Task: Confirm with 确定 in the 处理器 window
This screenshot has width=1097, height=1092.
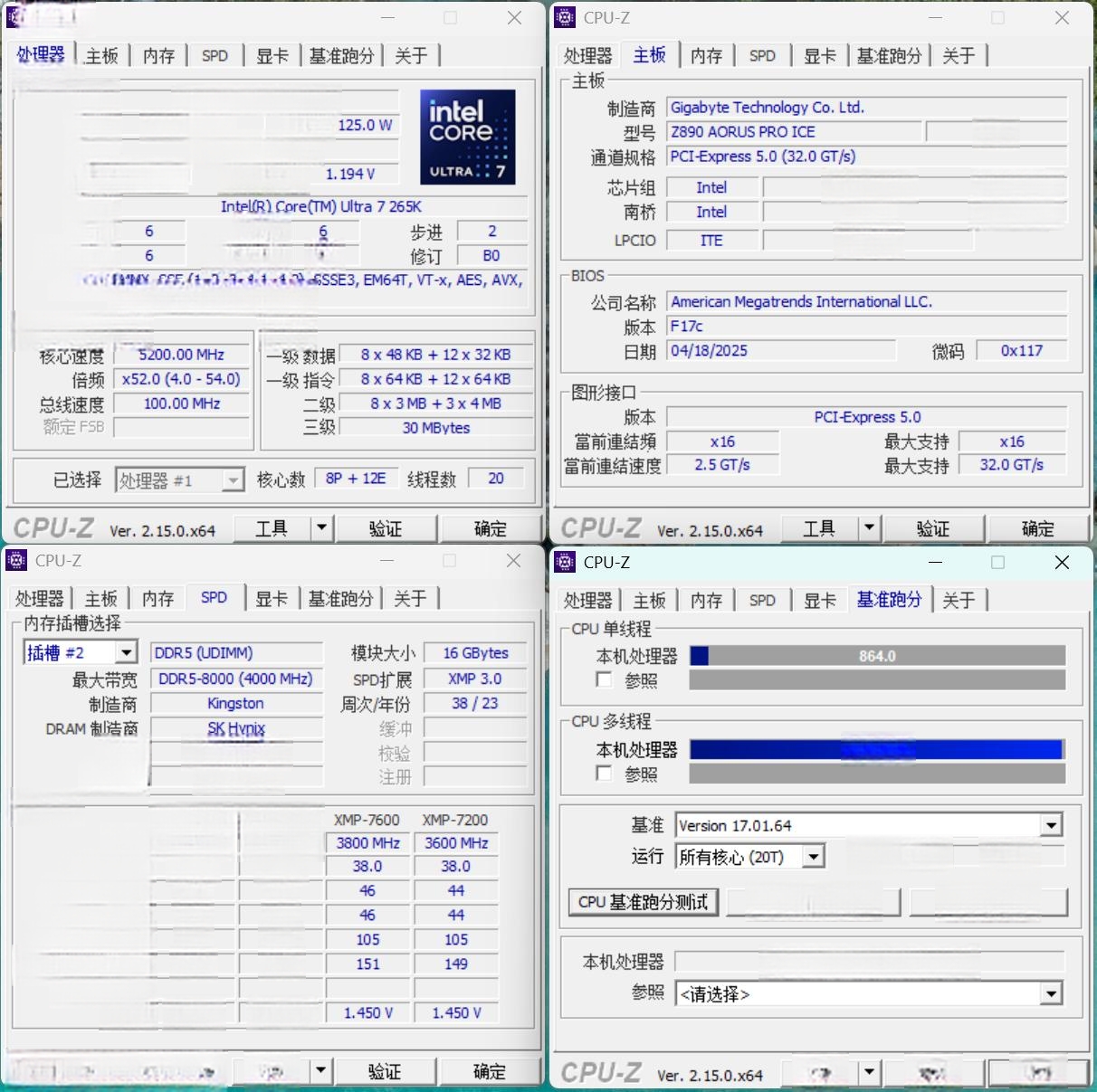Action: click(x=491, y=527)
